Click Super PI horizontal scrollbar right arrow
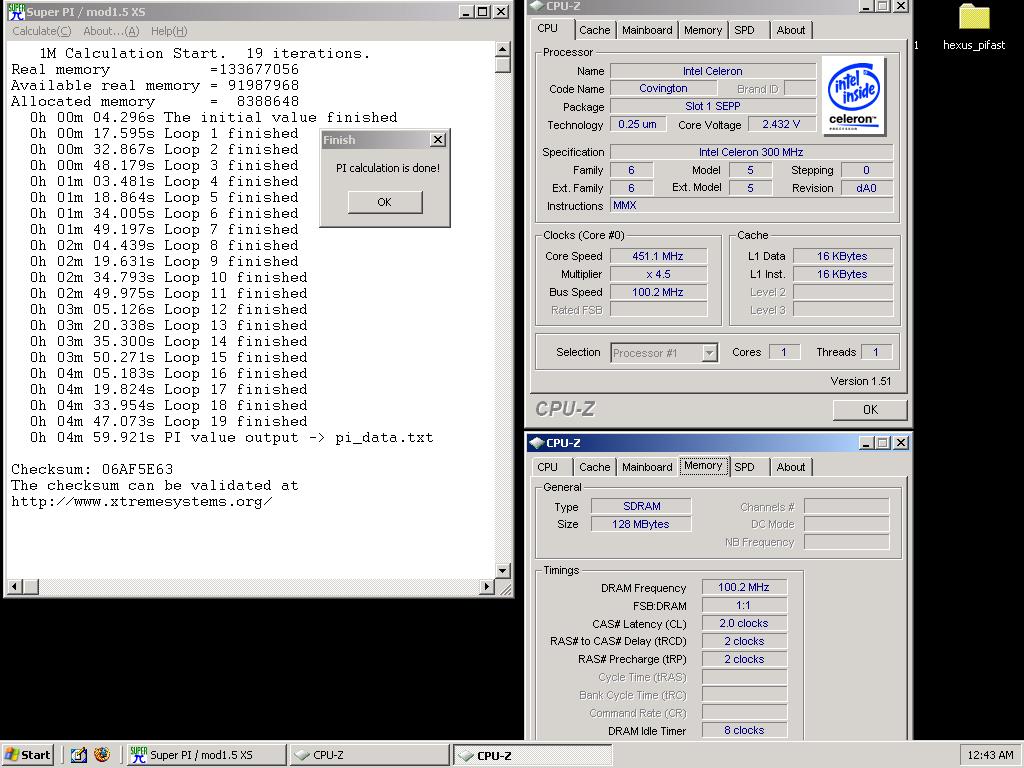 (x=487, y=586)
